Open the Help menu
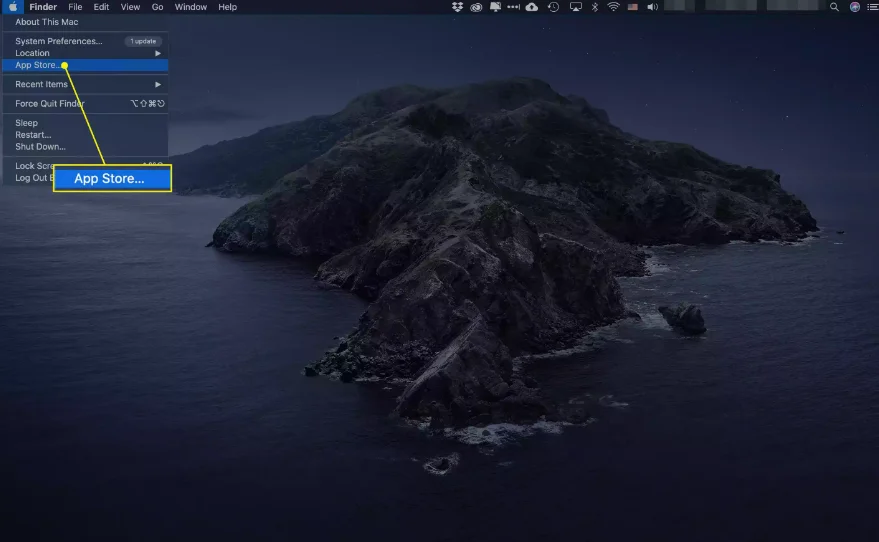The height and width of the screenshot is (542, 879). point(228,7)
